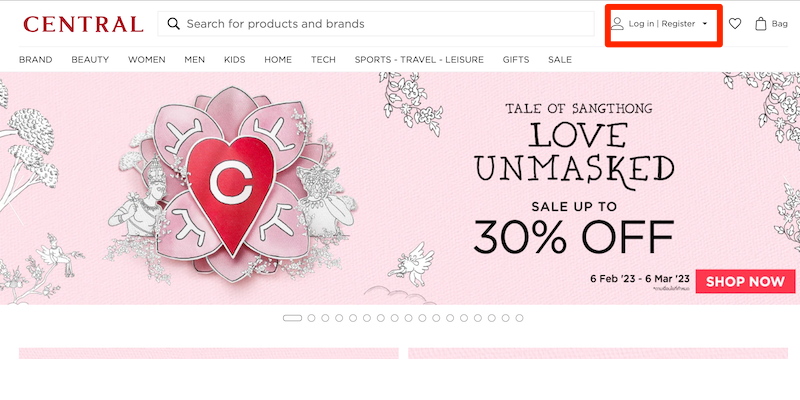Open SPORTS - TRAVEL - LEISURE menu

pos(419,60)
